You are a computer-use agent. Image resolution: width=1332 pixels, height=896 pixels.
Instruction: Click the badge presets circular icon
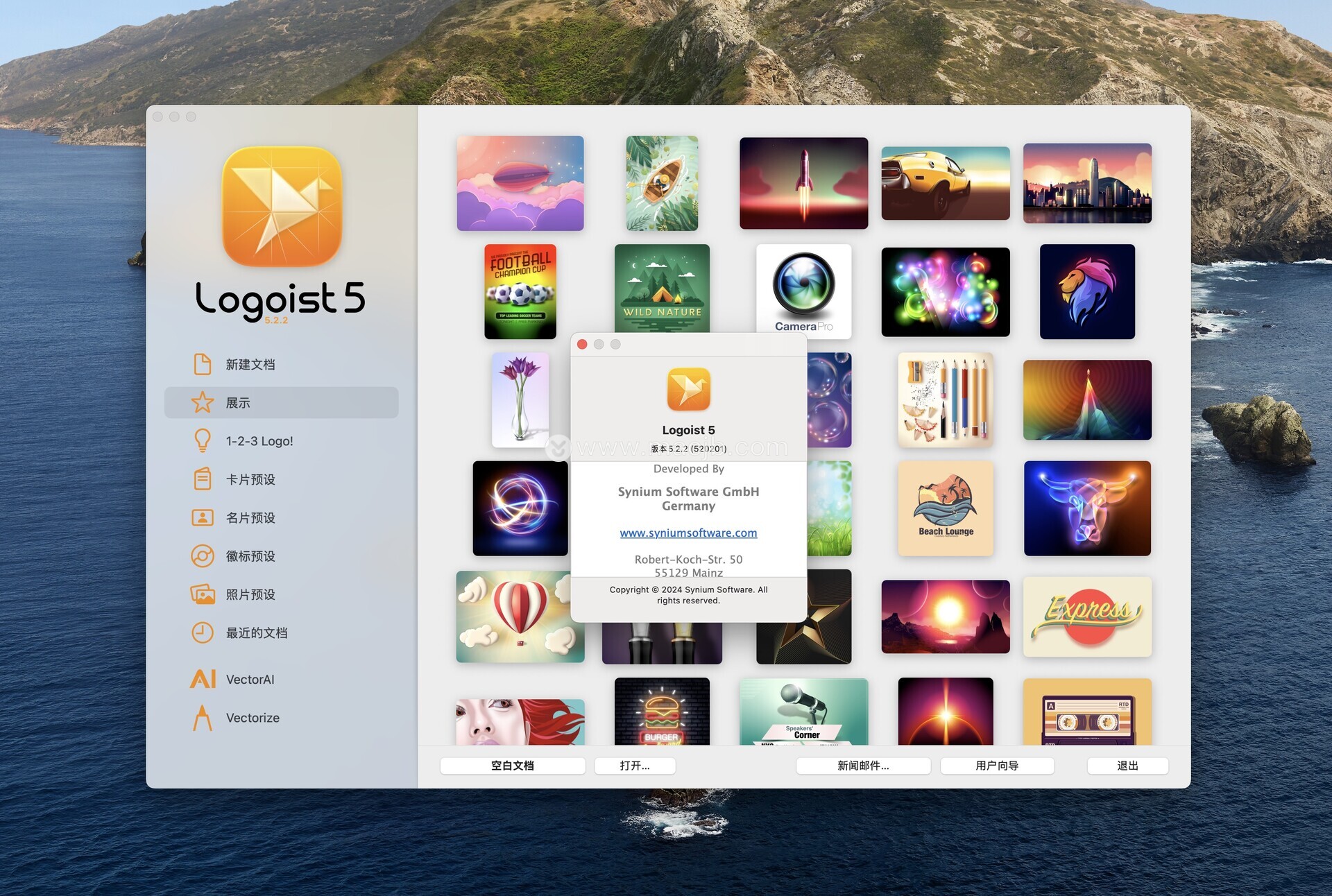point(202,556)
